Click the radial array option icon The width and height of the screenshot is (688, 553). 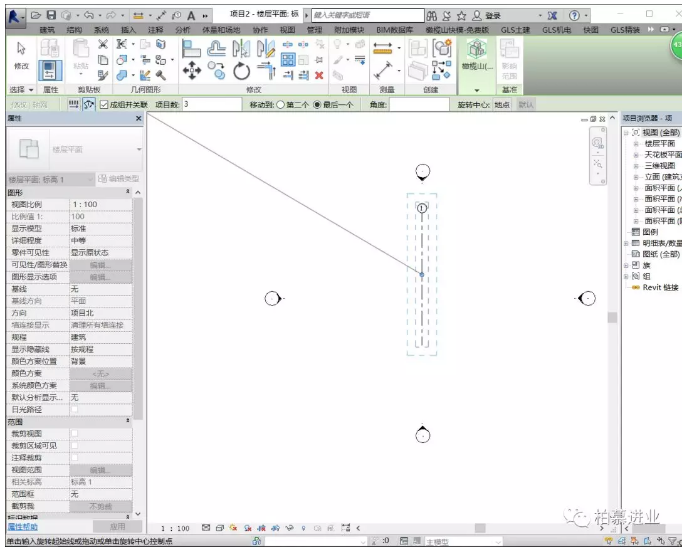pyautogui.click(x=89, y=104)
